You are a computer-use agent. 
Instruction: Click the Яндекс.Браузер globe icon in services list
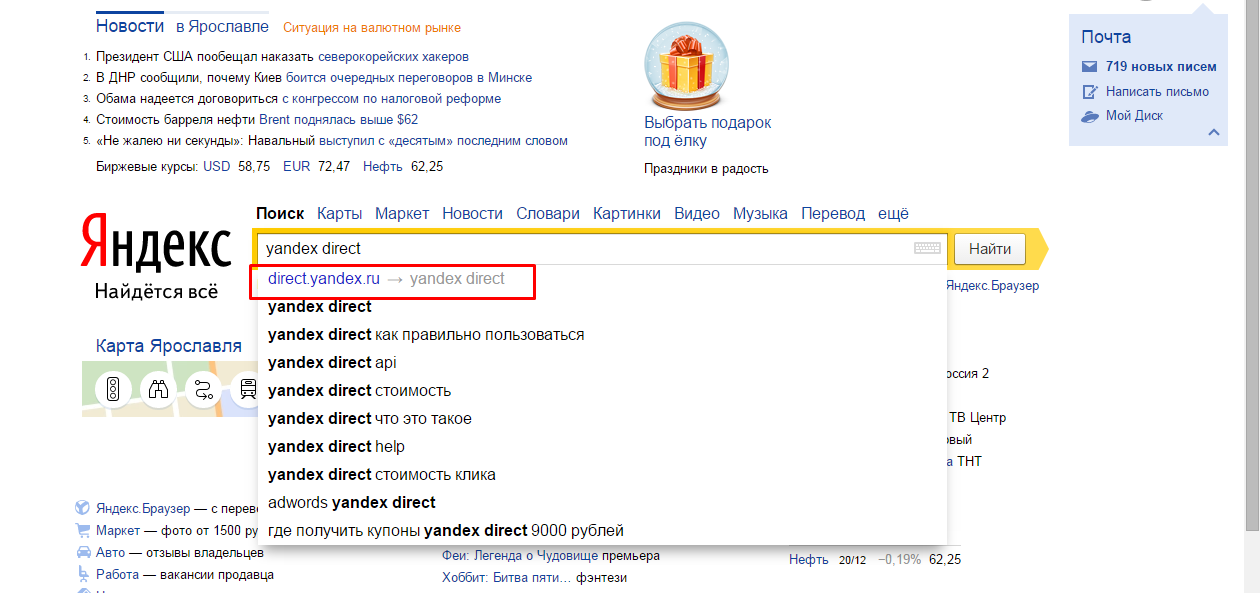(84, 508)
